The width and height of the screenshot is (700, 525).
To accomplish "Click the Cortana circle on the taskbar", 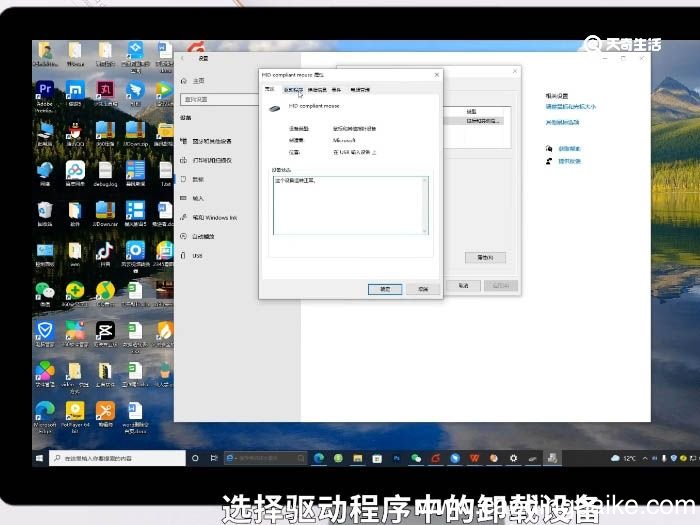I will [195, 458].
